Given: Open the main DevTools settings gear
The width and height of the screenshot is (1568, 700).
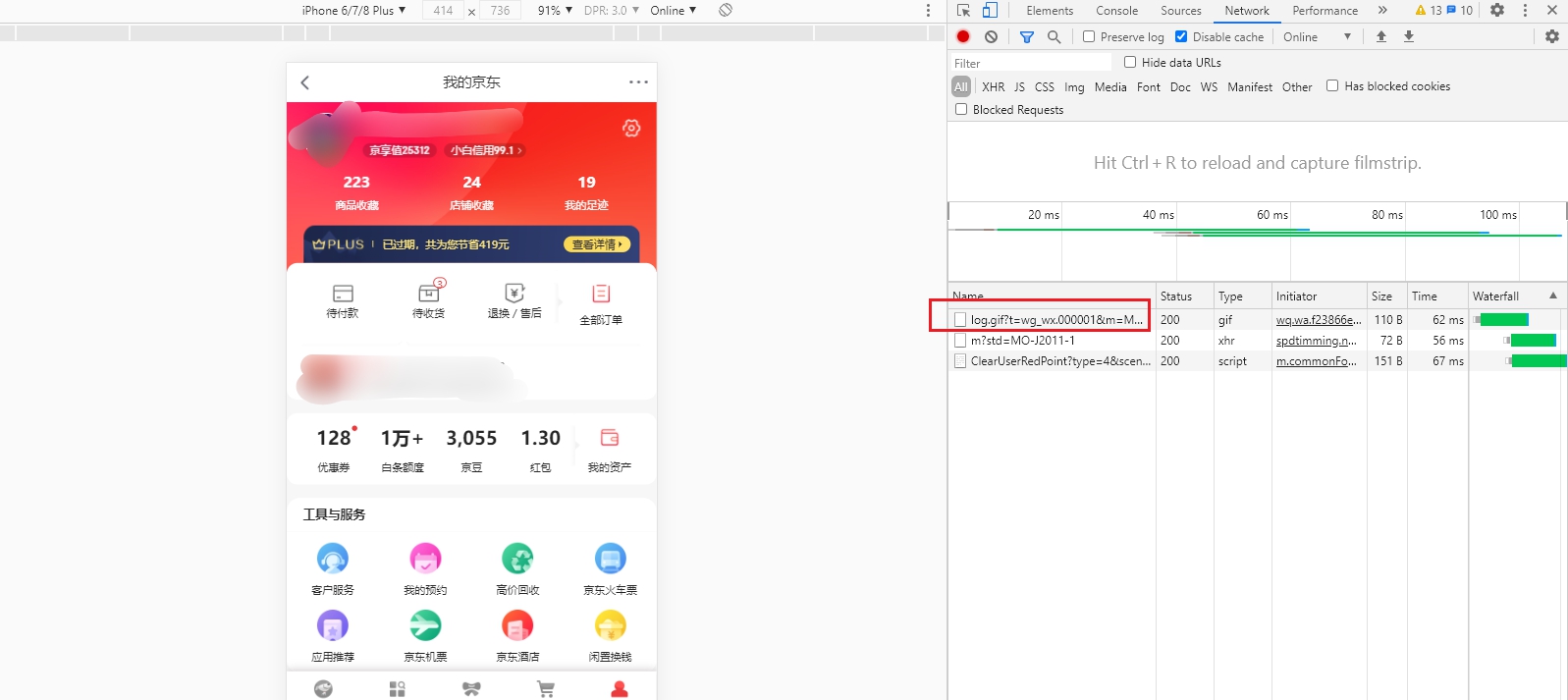Looking at the screenshot, I should (x=1497, y=10).
